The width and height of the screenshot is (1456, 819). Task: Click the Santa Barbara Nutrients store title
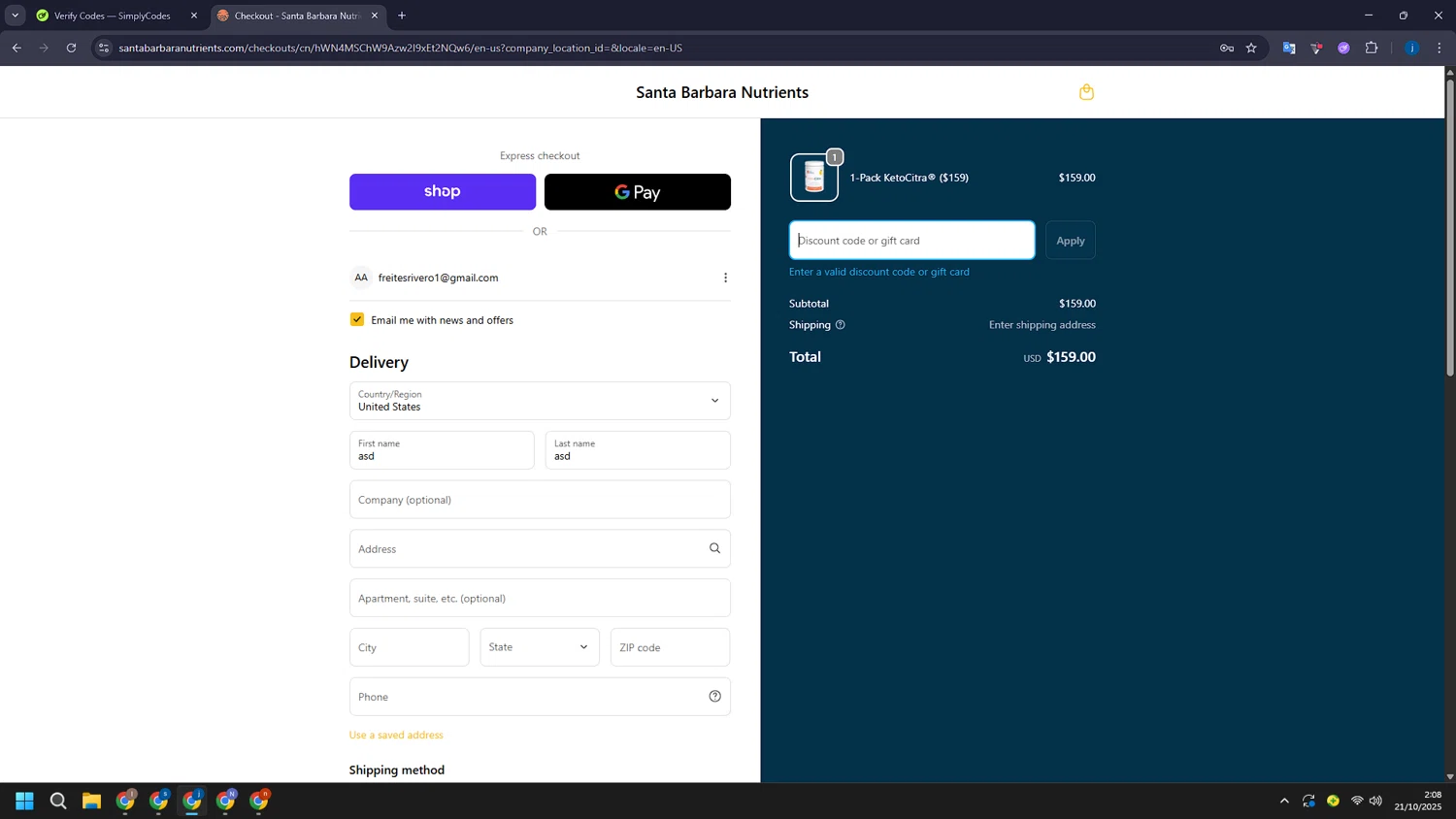click(x=722, y=92)
